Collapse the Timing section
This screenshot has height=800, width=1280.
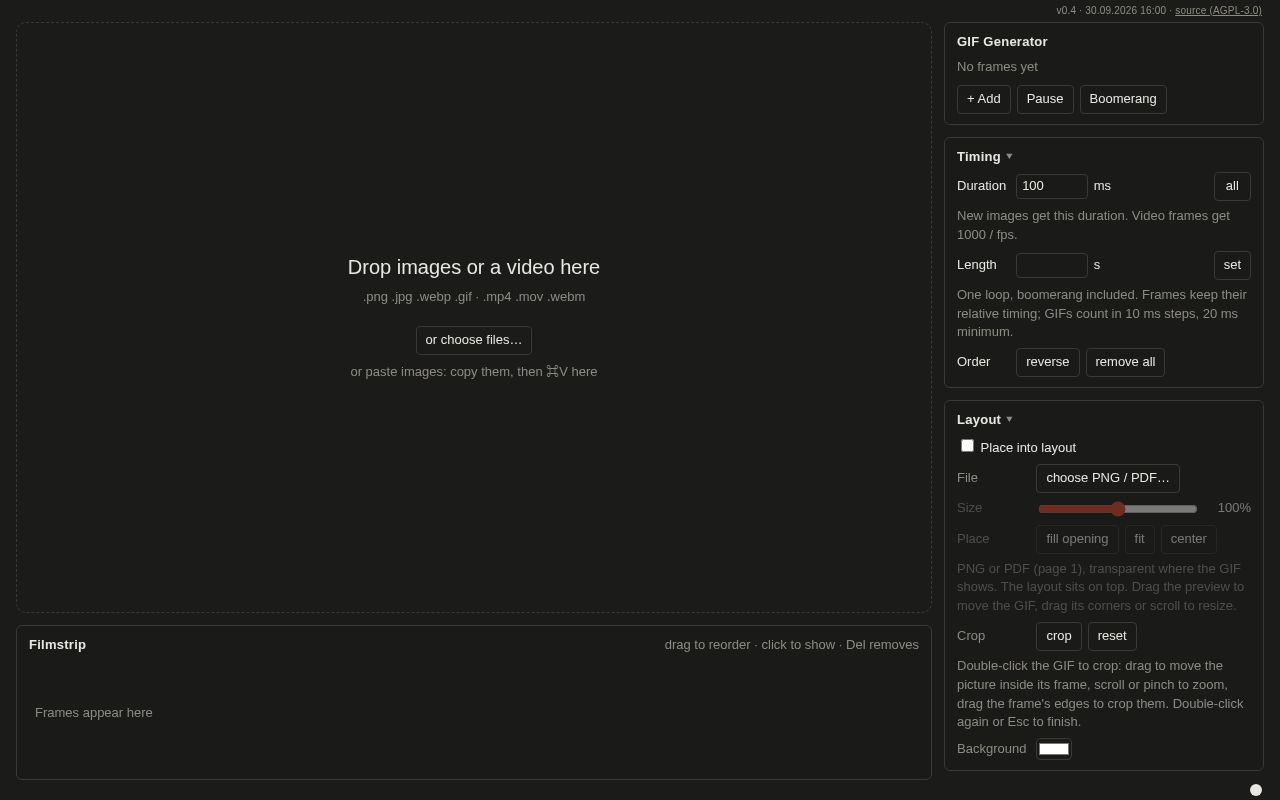point(985,156)
